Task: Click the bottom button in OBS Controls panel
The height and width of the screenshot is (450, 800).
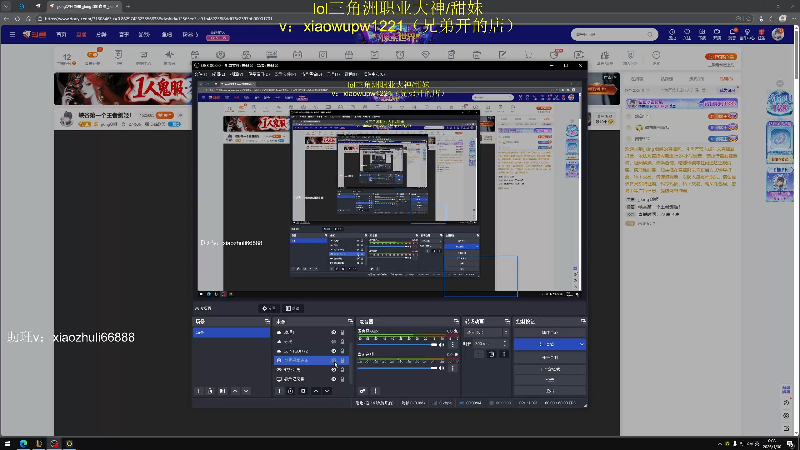Action: (549, 391)
